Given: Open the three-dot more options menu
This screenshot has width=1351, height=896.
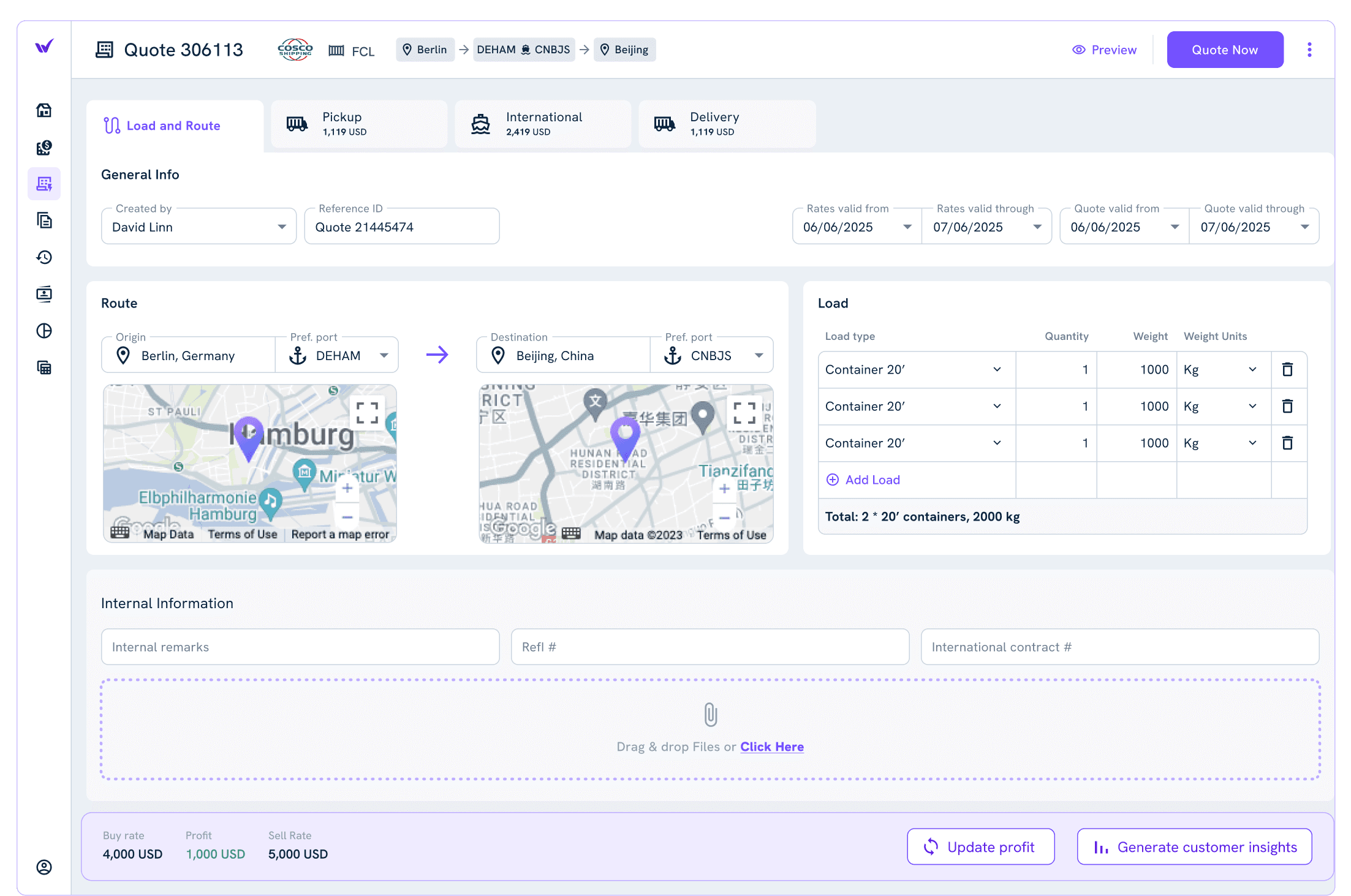Looking at the screenshot, I should (1309, 50).
